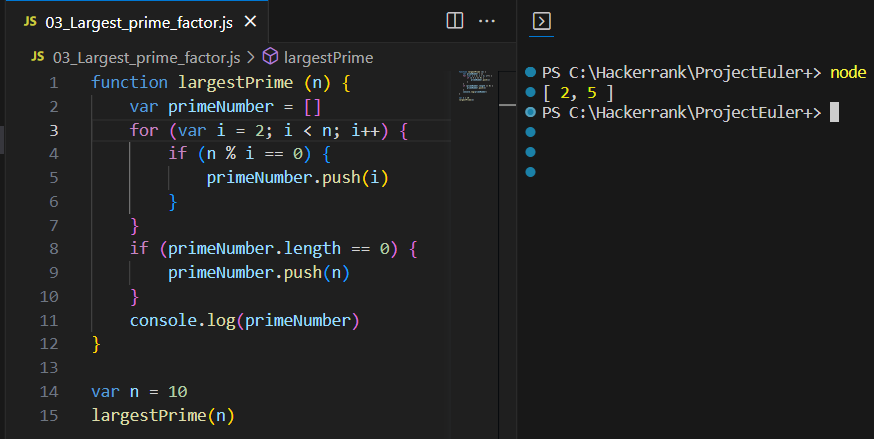
Task: Click 'i++' in the for loop
Action: tap(366, 130)
